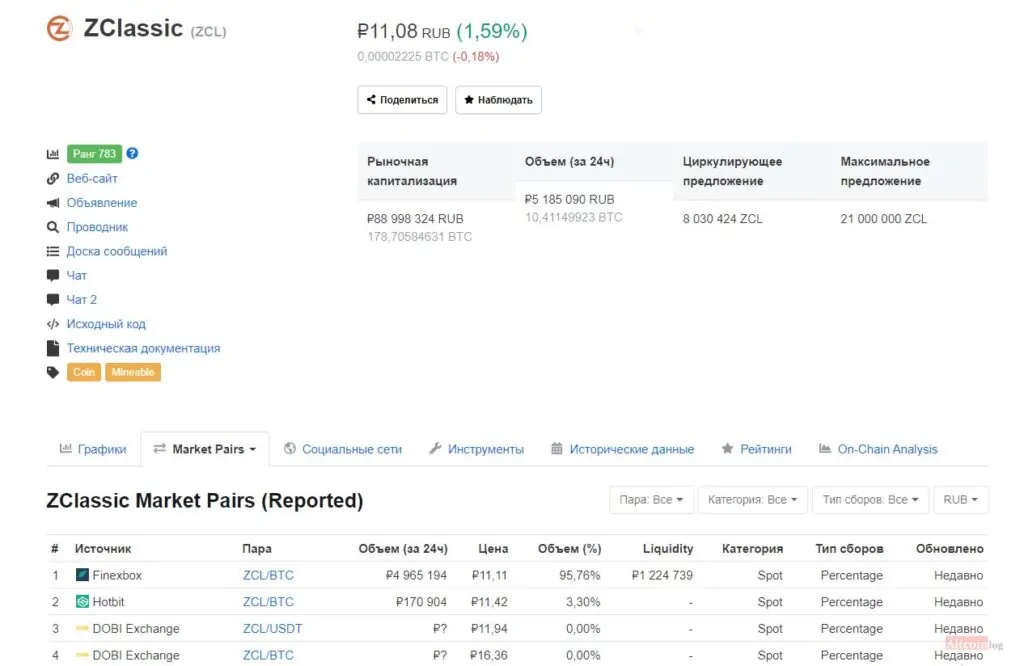Screen dimensions: 1024x666
Task: Click DOBI Exchange logo in row 3
Action: [82, 628]
